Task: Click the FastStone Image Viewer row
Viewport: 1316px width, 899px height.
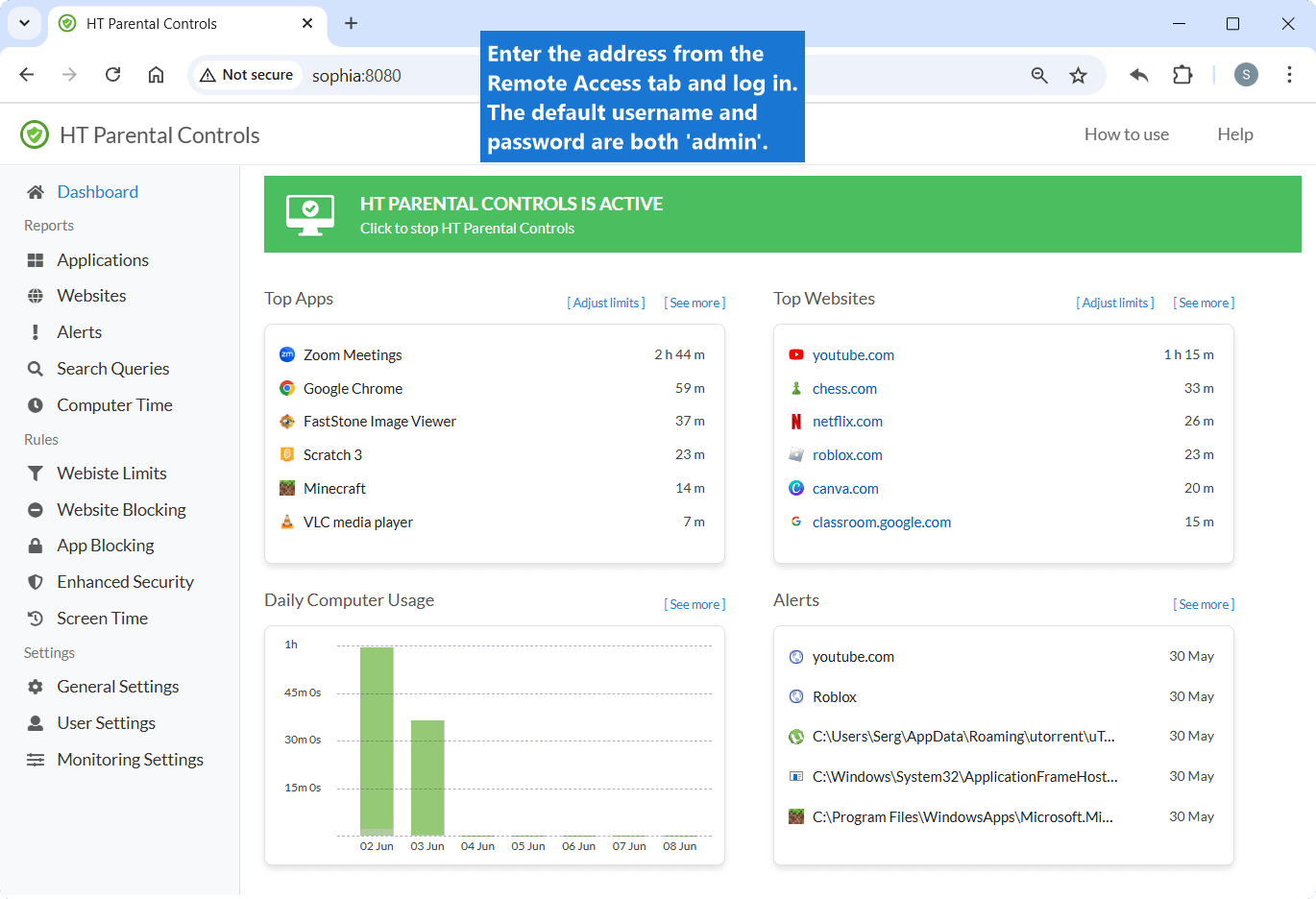Action: pos(494,422)
